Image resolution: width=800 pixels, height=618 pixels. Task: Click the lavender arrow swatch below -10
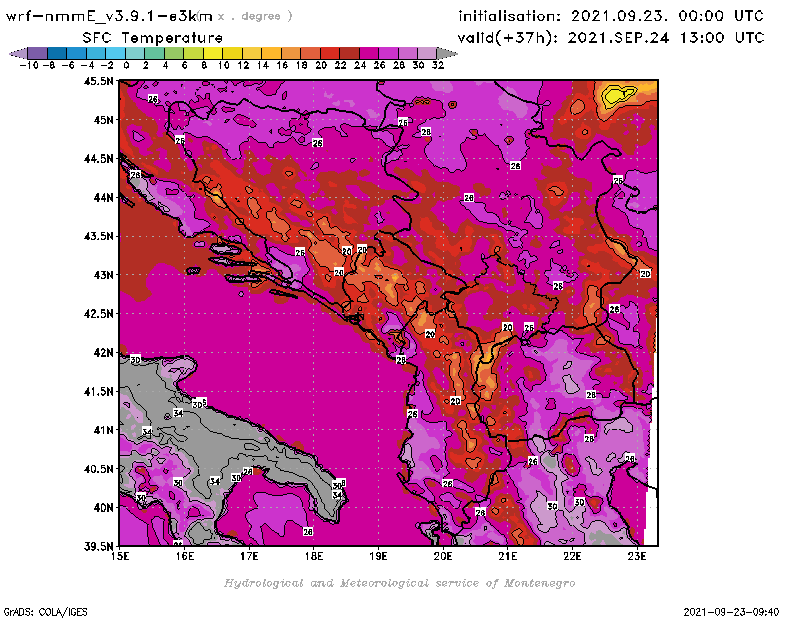(18, 53)
